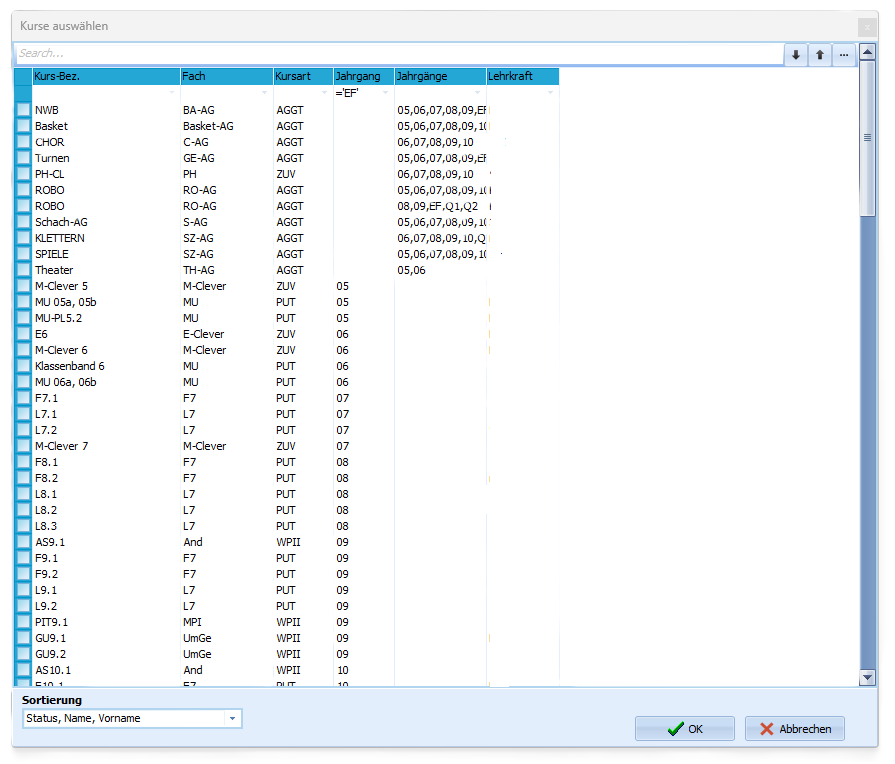Select the F8.2 course name
The image size is (895, 764).
pos(46,478)
